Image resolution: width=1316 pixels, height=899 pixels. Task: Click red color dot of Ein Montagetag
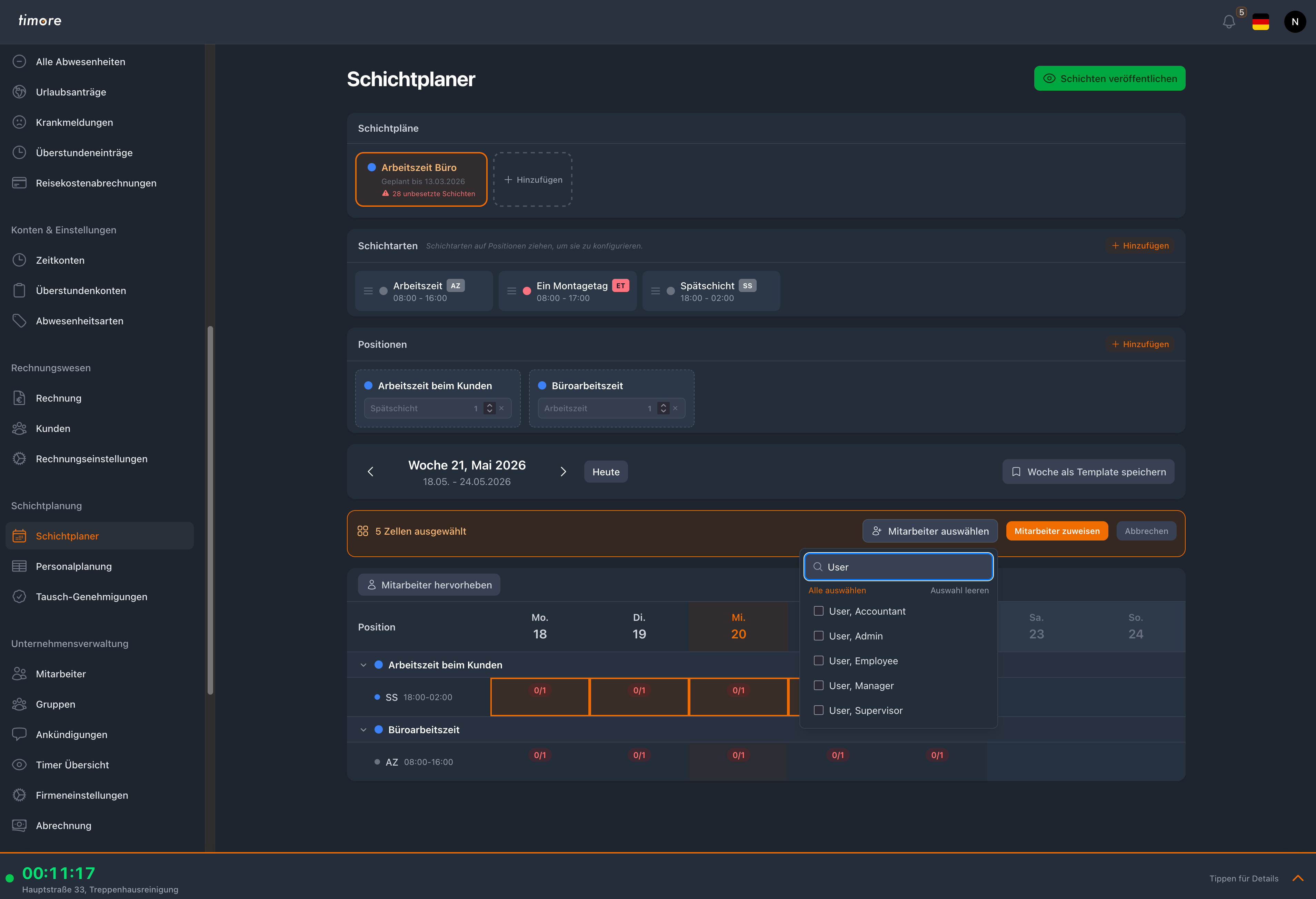(x=527, y=291)
